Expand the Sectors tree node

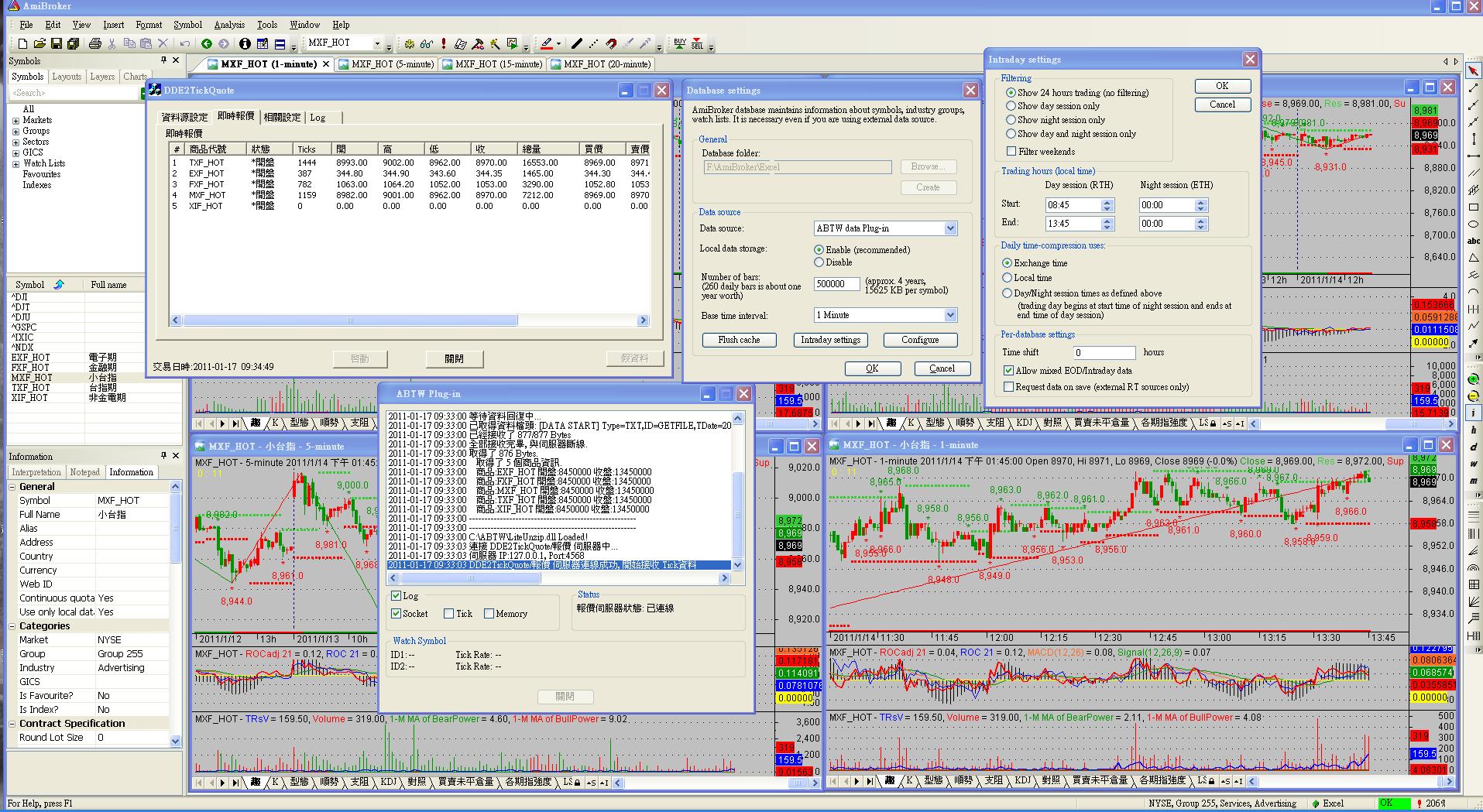click(x=15, y=142)
